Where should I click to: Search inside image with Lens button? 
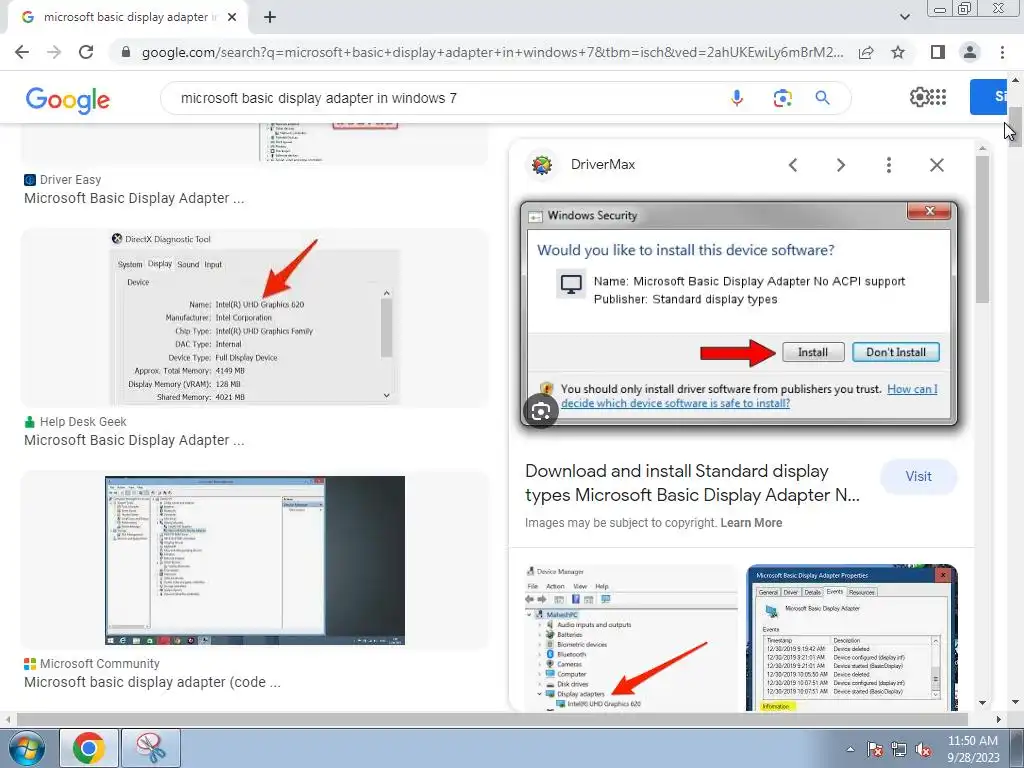tap(541, 411)
